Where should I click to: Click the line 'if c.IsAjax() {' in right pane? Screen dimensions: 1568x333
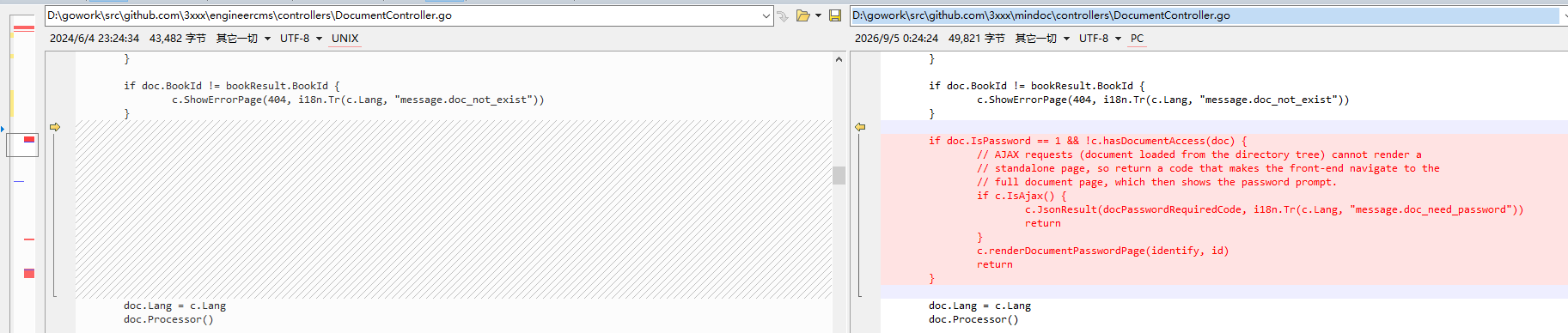[1022, 196]
